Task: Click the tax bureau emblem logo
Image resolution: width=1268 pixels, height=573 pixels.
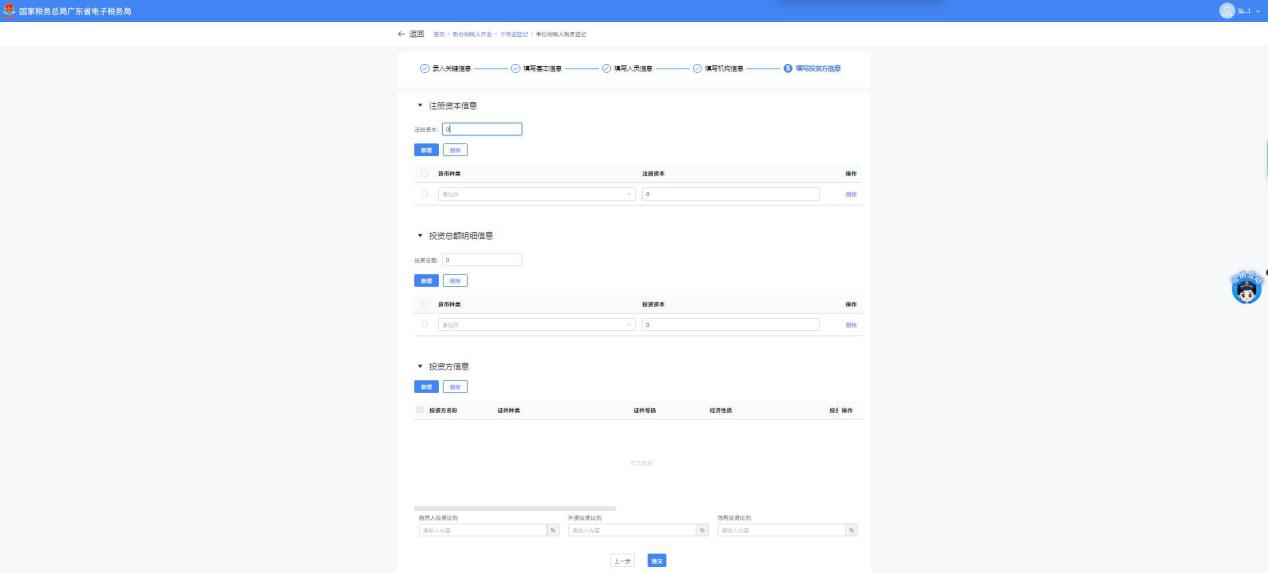Action: pyautogui.click(x=9, y=11)
